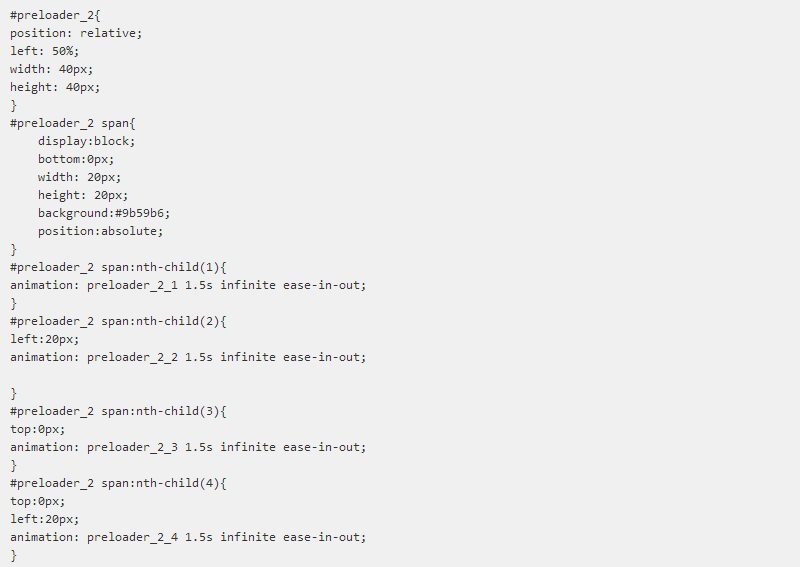Image resolution: width=800 pixels, height=567 pixels.
Task: Click the span:nth-child(2) selector line
Action: [119, 321]
